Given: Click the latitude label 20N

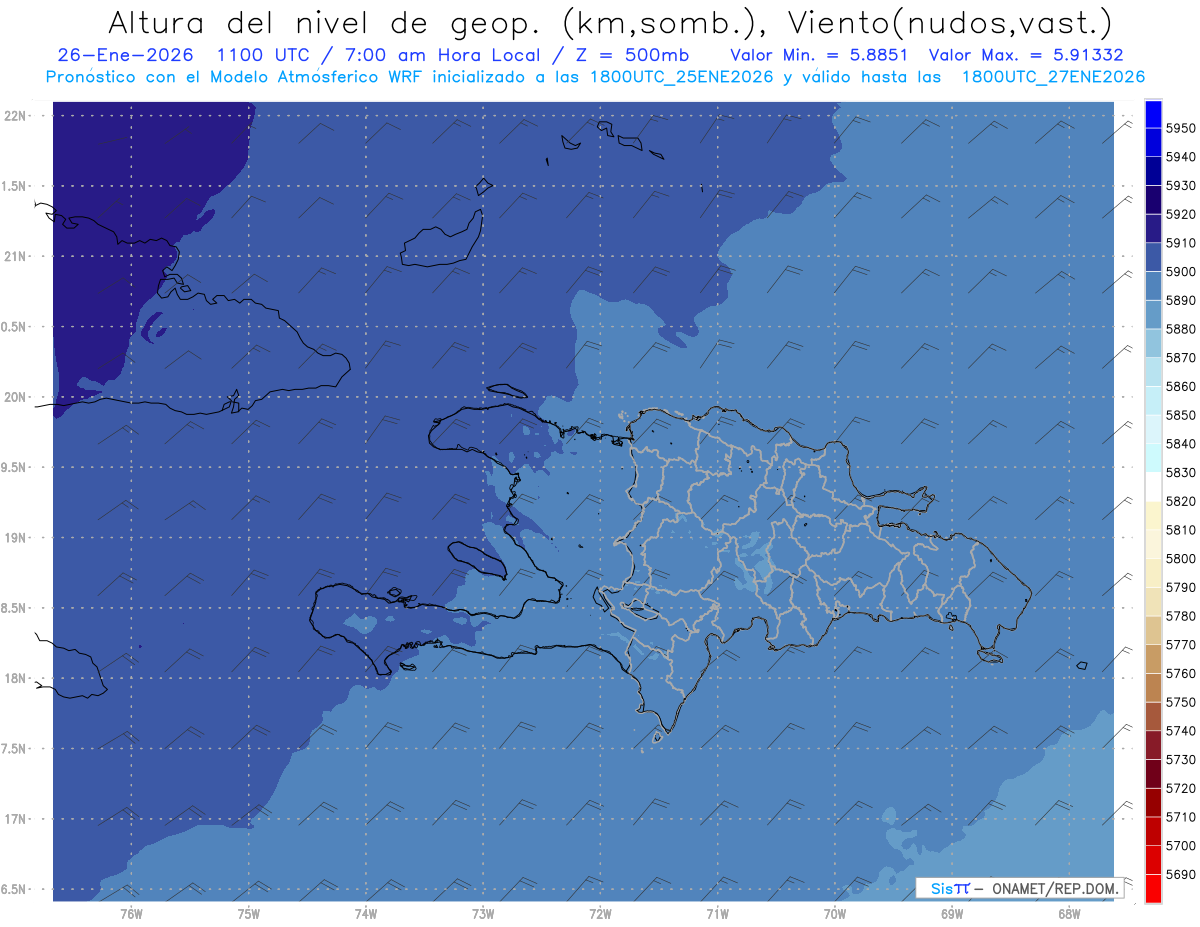Looking at the screenshot, I should point(16,397).
